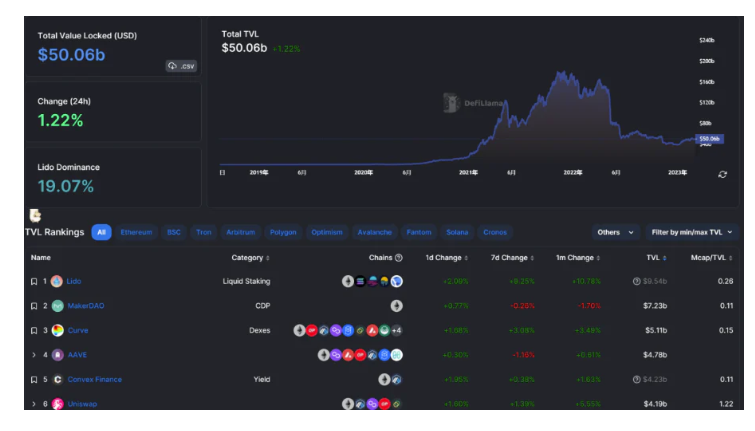Open Filter by min/max TVL dropdown
The image size is (755, 431).
691,232
